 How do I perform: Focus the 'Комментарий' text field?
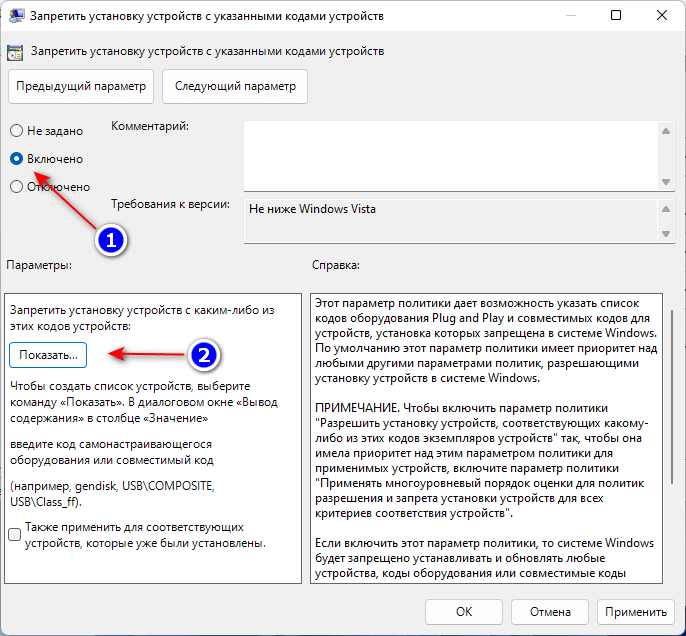click(451, 156)
